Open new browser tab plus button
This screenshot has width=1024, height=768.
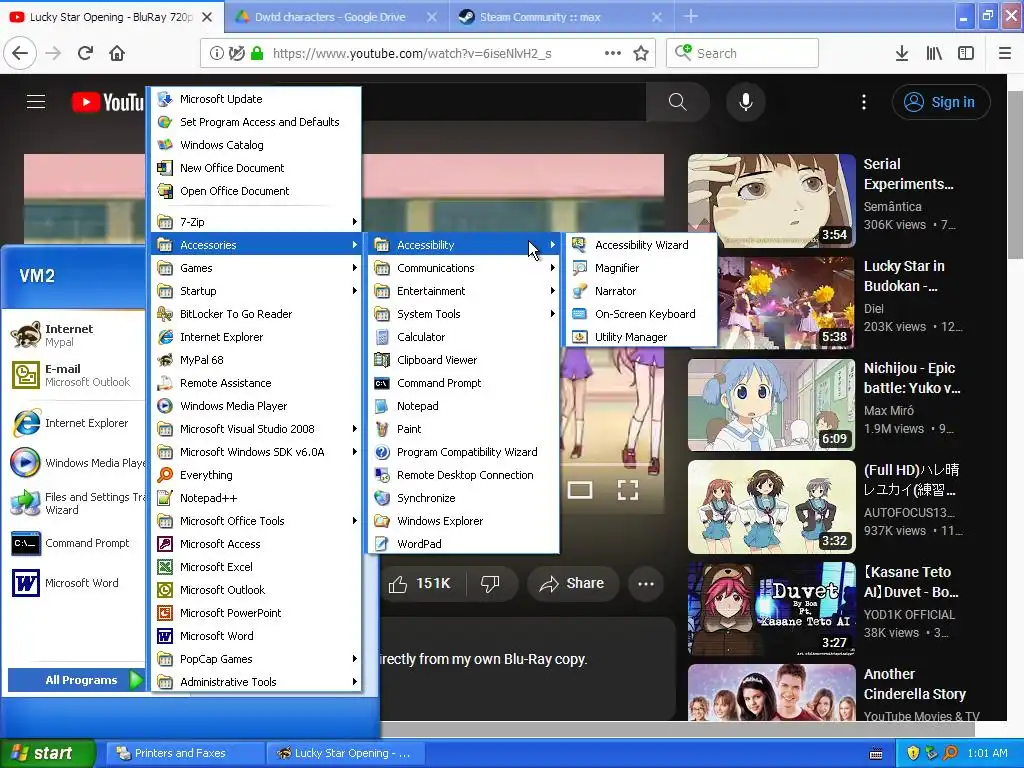691,16
